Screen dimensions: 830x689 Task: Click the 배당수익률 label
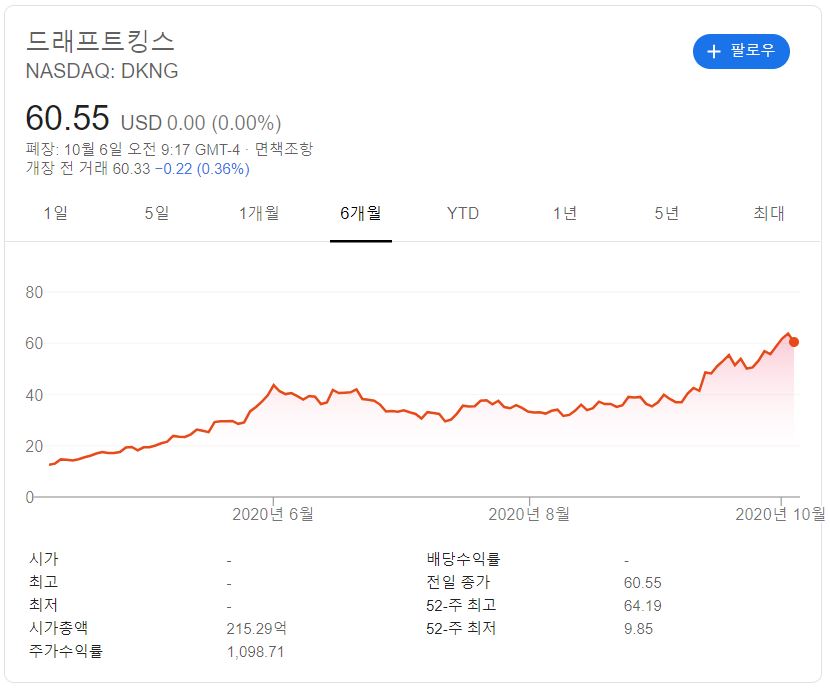[463, 559]
